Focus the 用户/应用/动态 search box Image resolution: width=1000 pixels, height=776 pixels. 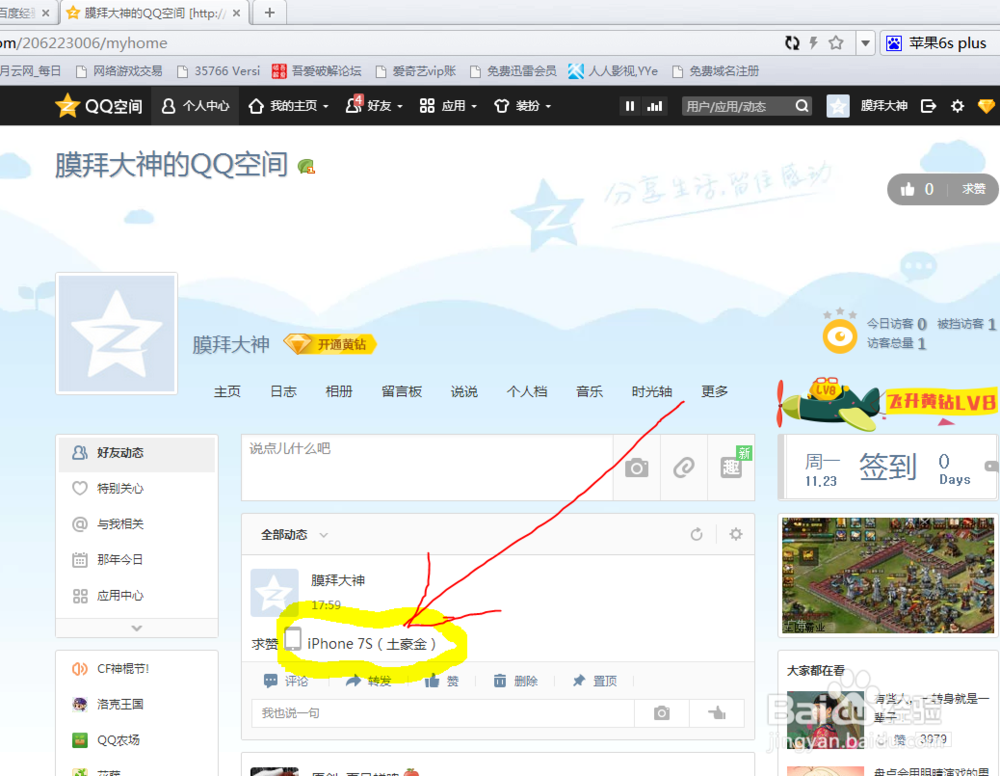(737, 106)
